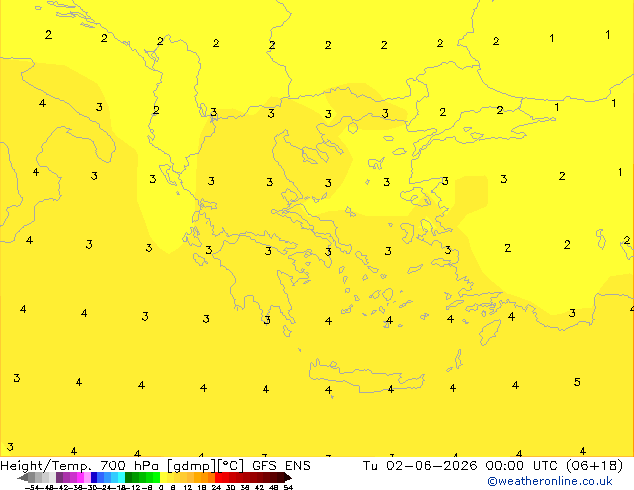
Task: Select the "700 hPa" pressure level label
Action: coord(129,466)
